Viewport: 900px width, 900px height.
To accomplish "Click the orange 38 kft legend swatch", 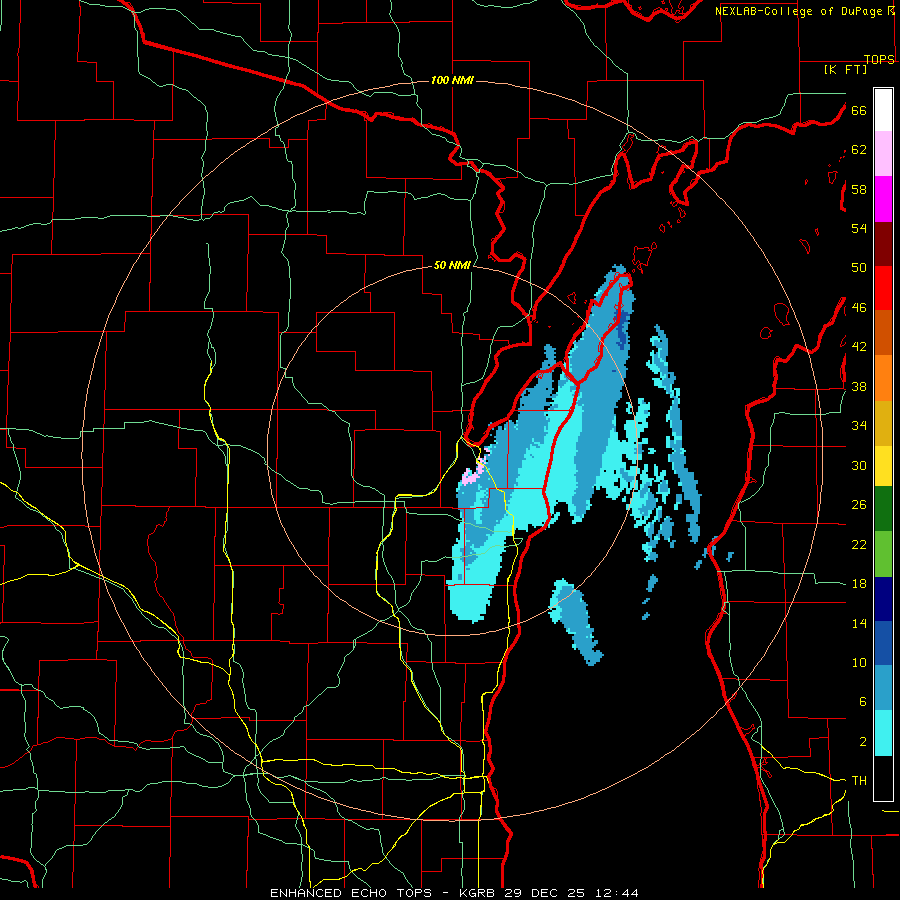I will point(883,378).
